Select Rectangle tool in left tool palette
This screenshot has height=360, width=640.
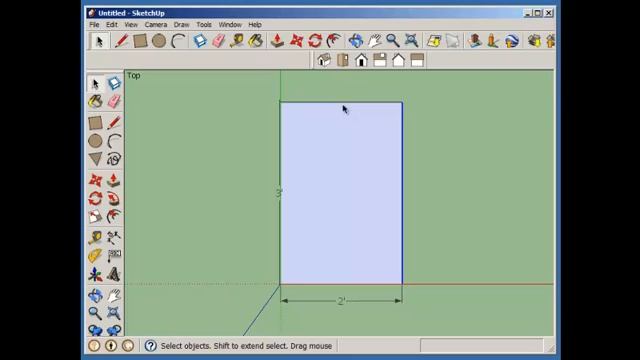click(x=96, y=123)
